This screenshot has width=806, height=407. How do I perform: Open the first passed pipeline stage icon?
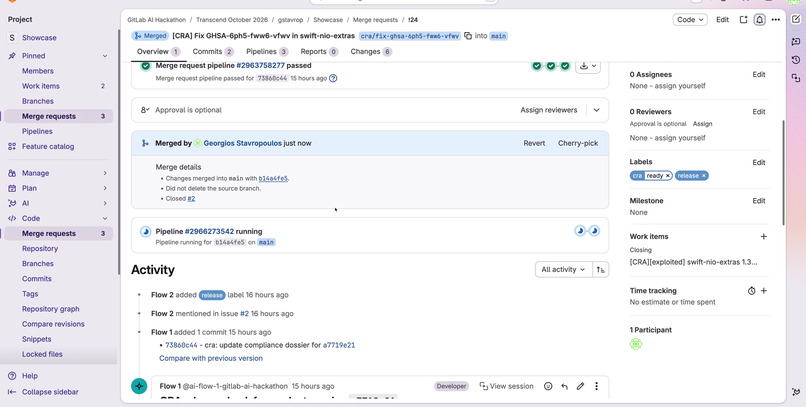click(537, 66)
